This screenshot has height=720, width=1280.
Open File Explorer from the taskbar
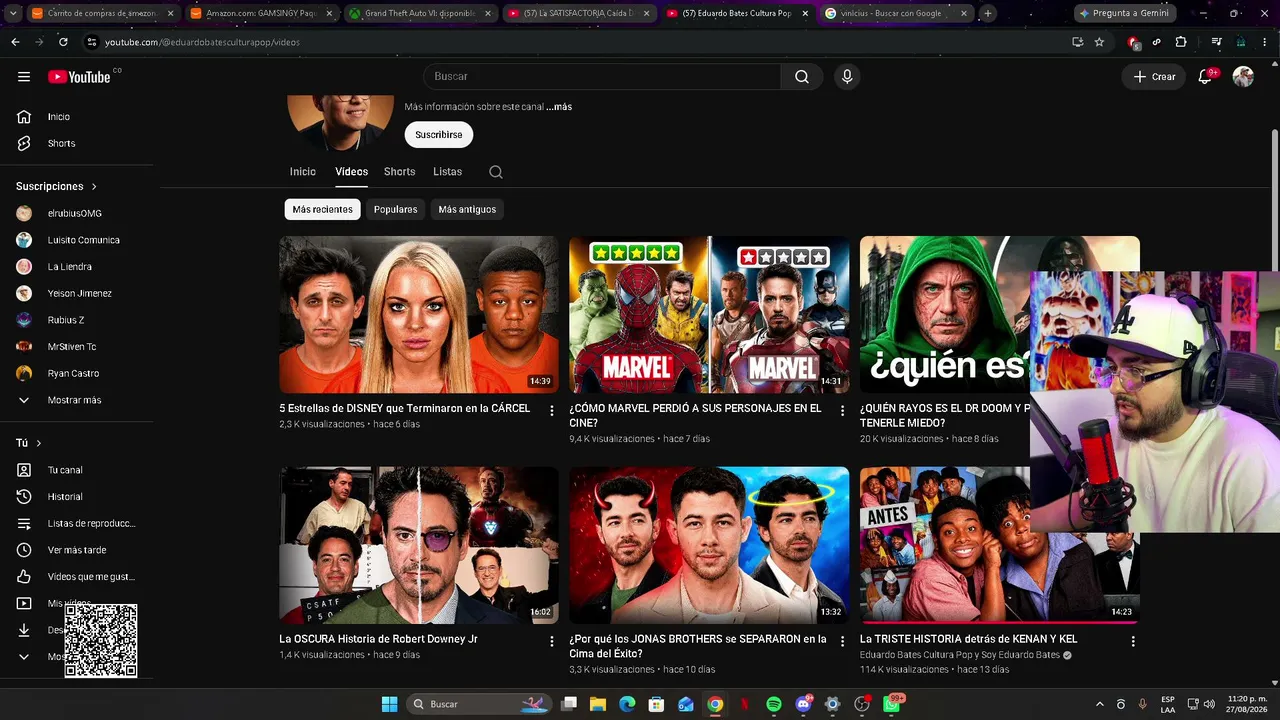(x=598, y=704)
